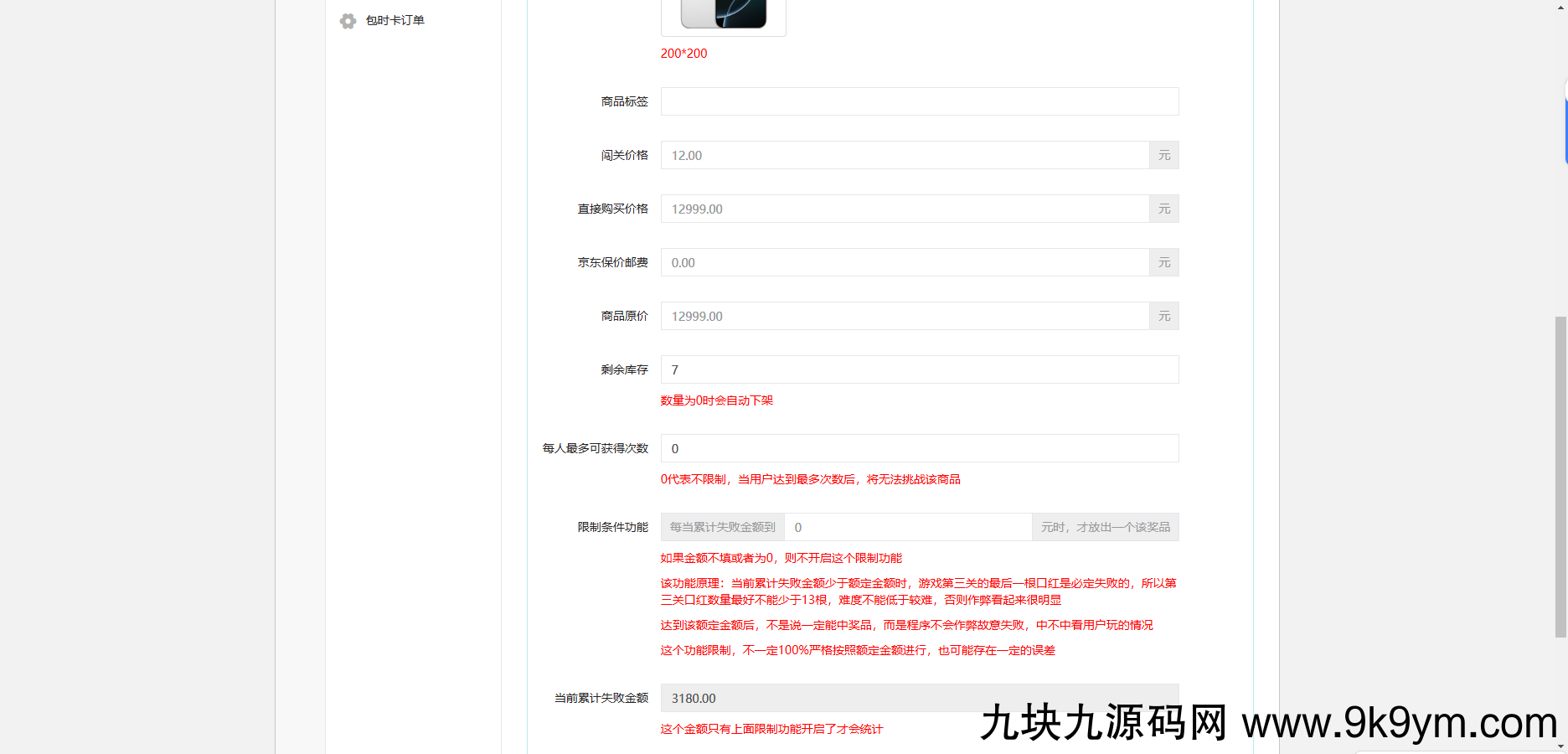
Task: Select the 京东保价邮费 field showing 0.00
Action: 905,262
